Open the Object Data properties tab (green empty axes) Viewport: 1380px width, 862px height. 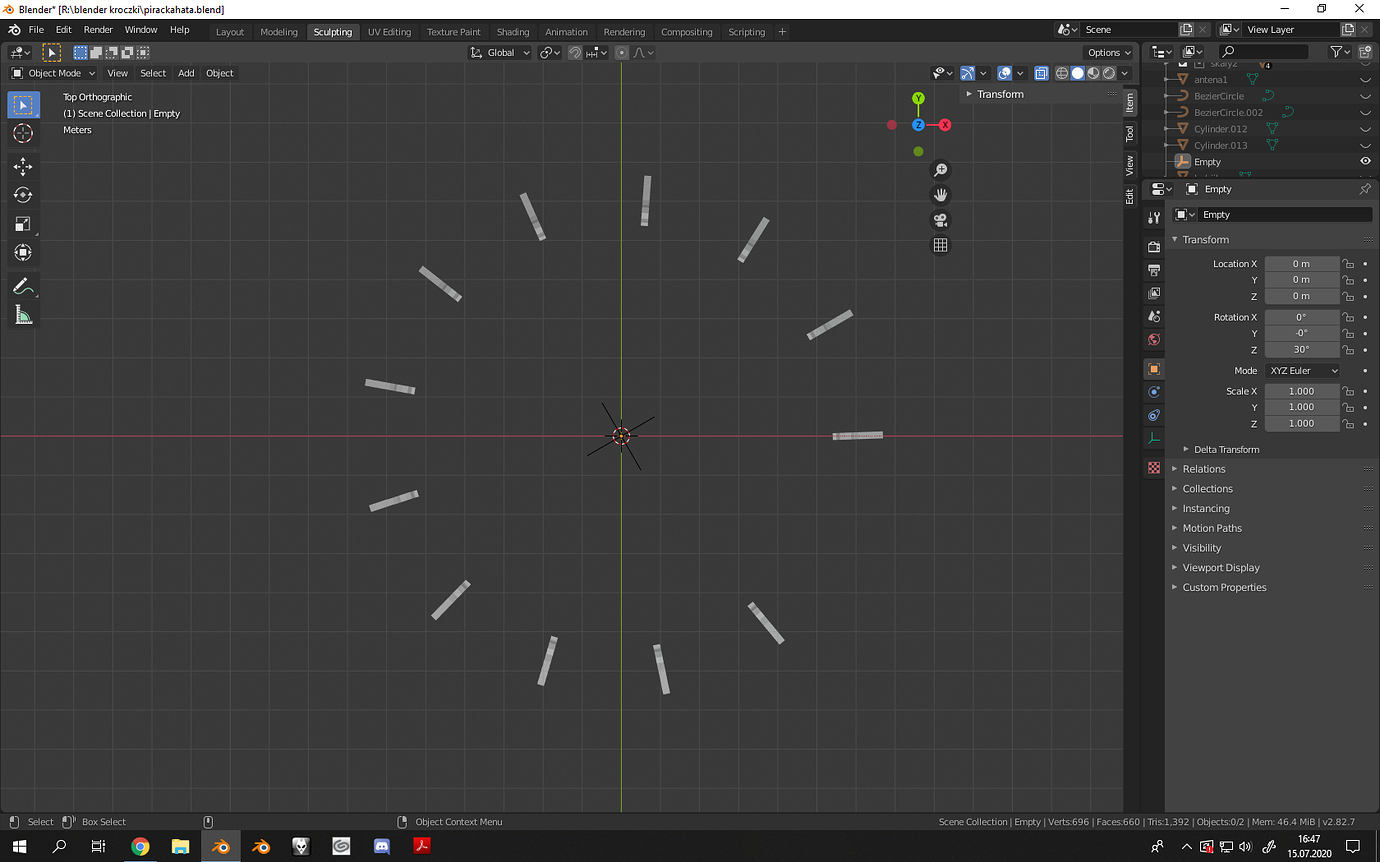[1154, 439]
